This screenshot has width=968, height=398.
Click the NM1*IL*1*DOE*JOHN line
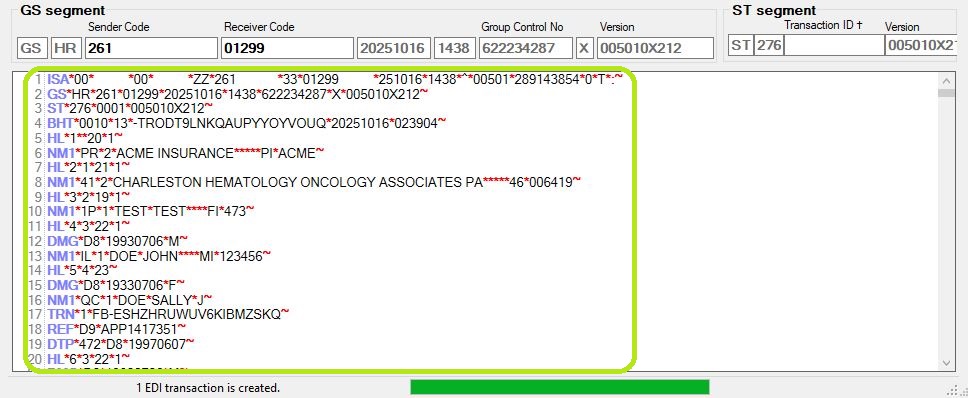159,255
